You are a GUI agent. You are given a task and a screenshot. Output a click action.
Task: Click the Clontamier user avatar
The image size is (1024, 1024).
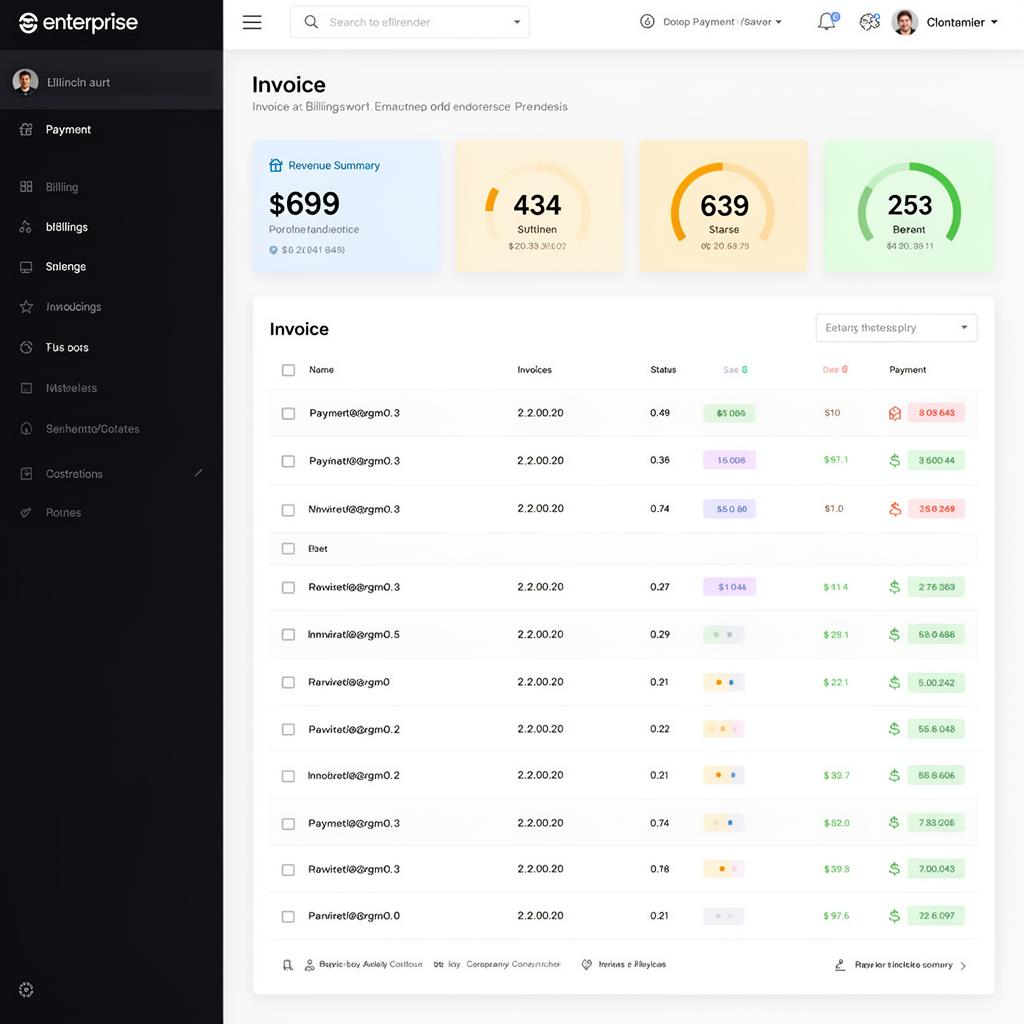[x=904, y=22]
